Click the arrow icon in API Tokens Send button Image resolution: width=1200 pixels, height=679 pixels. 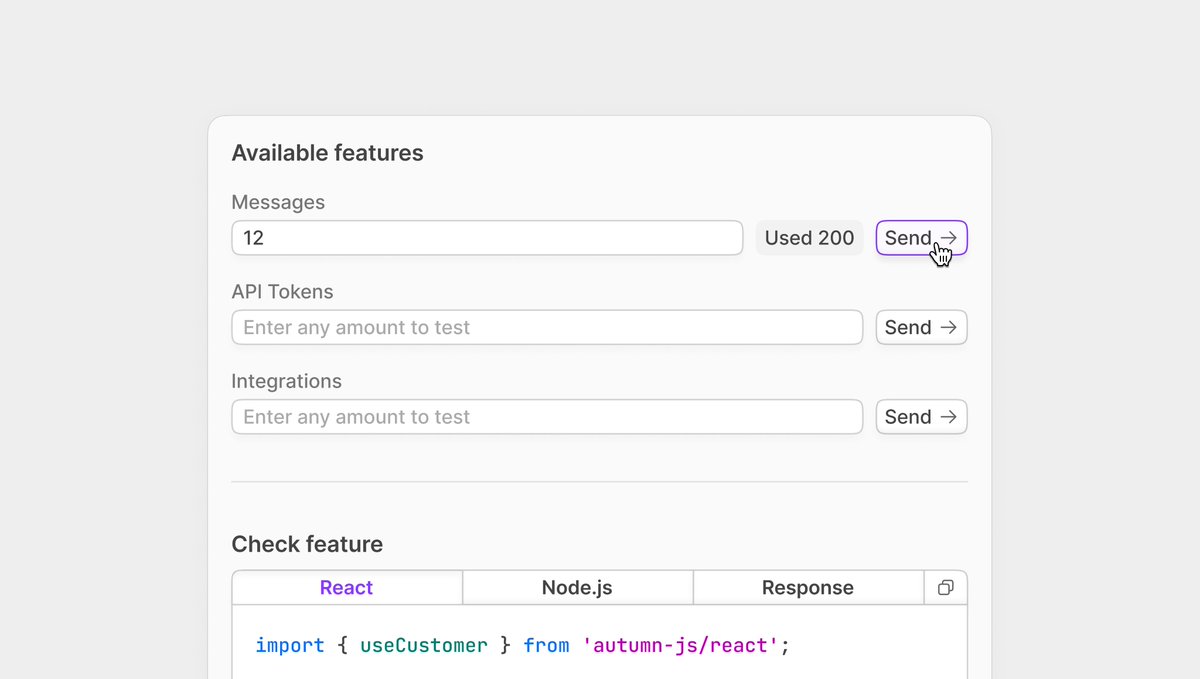[948, 328]
